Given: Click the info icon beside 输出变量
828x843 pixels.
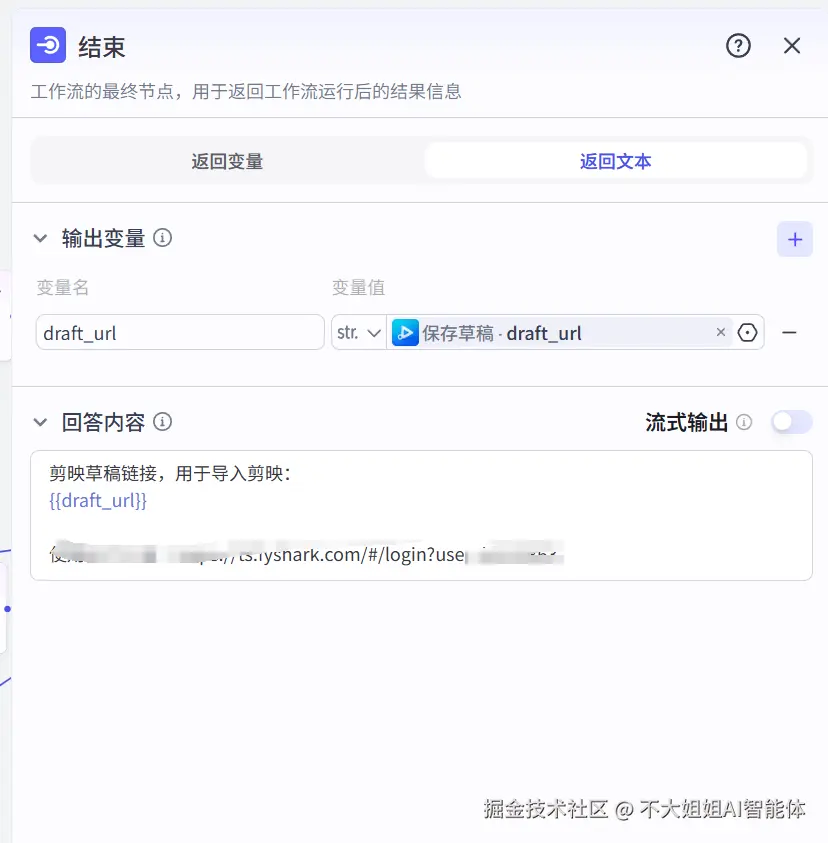Looking at the screenshot, I should (x=164, y=239).
